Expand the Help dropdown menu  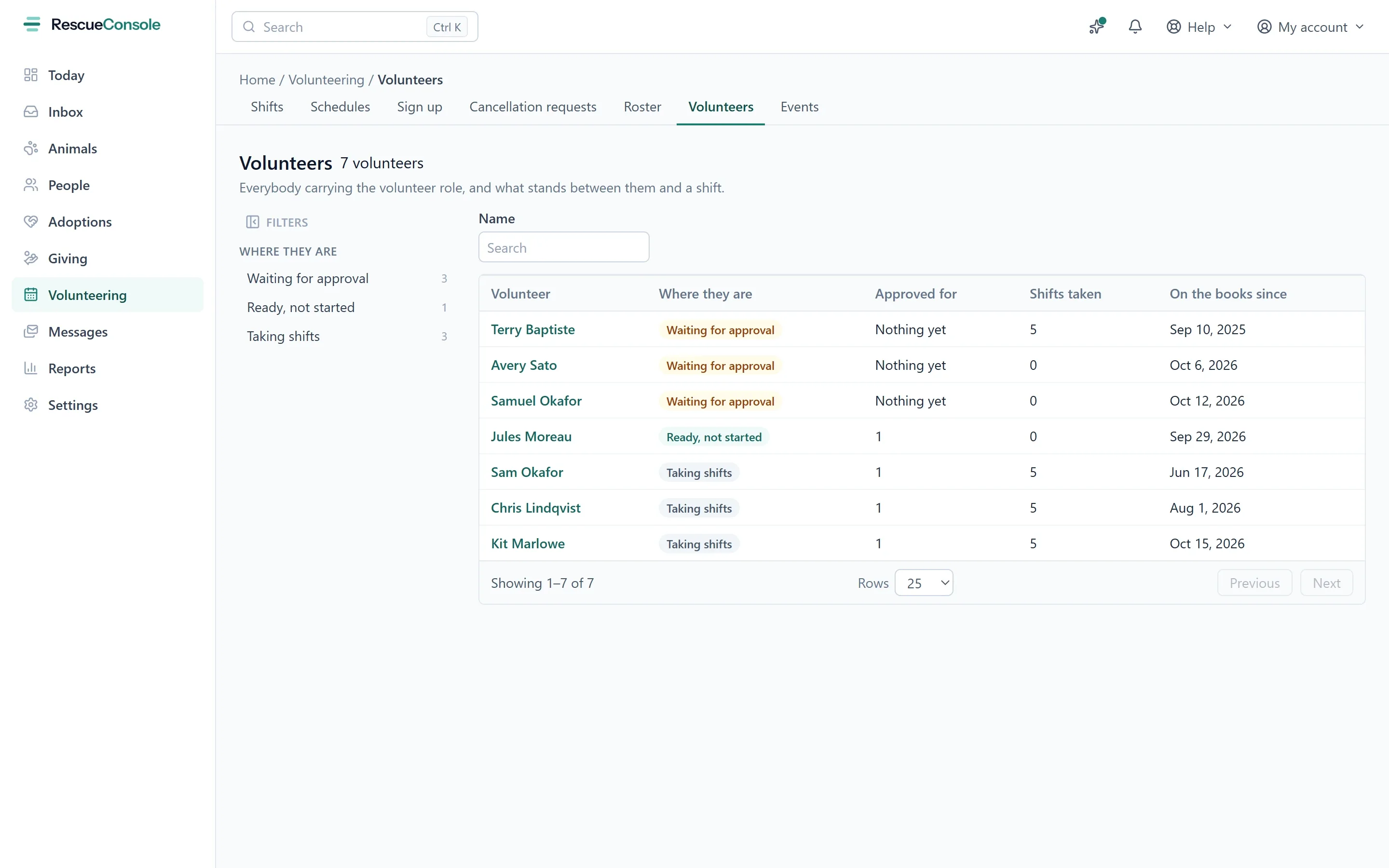[x=1199, y=27]
